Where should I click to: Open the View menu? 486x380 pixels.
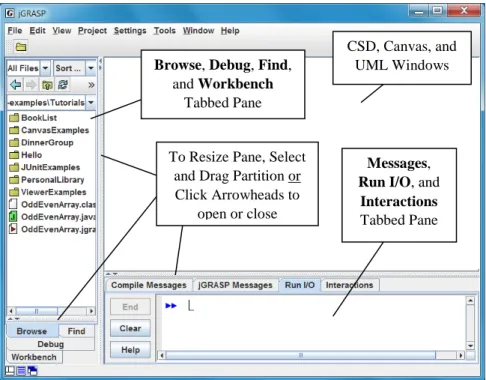(x=62, y=31)
